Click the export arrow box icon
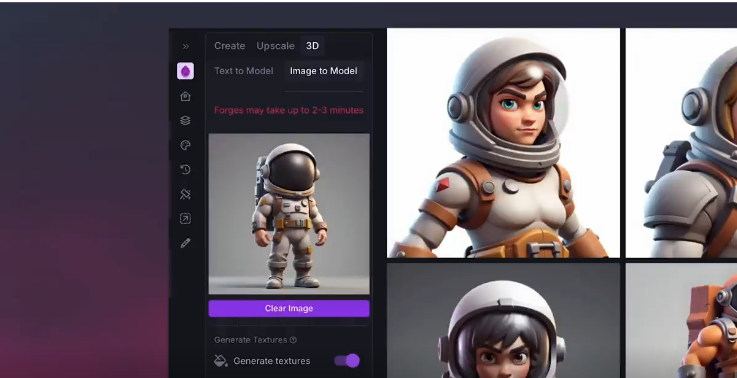737x378 pixels. click(186, 219)
